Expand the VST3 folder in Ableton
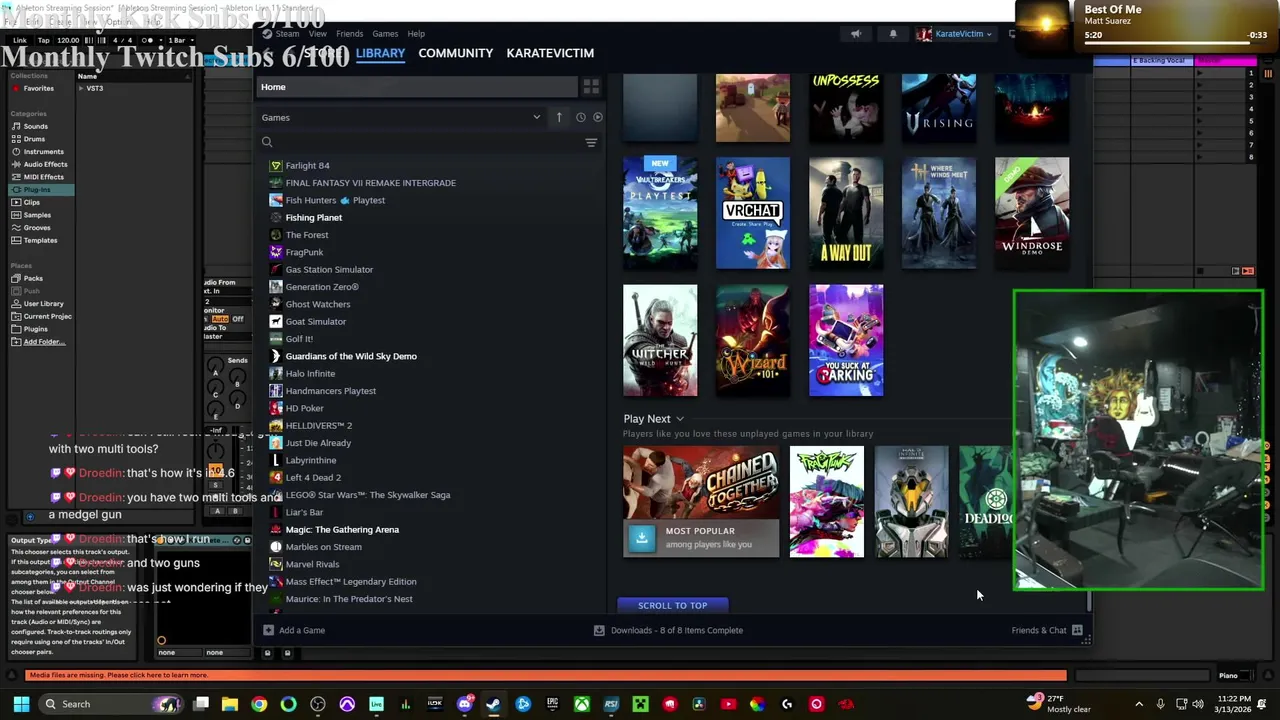The image size is (1280, 720). click(x=81, y=88)
